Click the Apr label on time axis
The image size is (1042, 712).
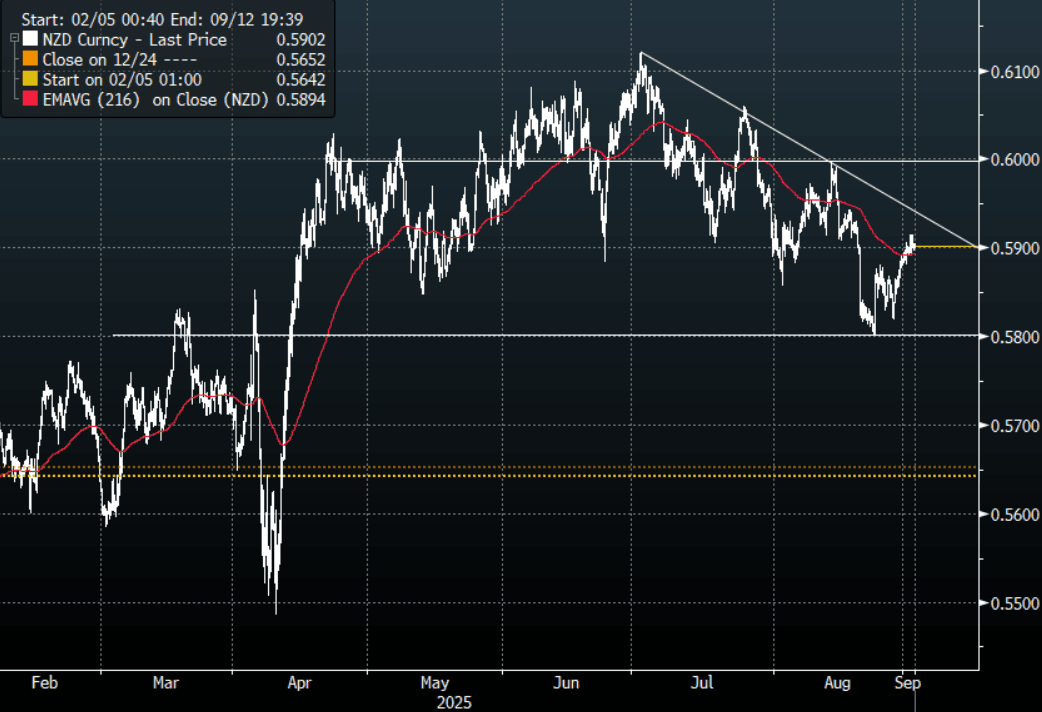point(299,683)
